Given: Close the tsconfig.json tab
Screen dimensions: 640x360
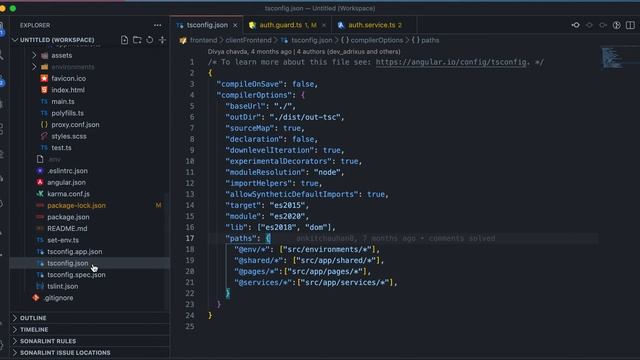Looking at the screenshot, I should coord(235,25).
